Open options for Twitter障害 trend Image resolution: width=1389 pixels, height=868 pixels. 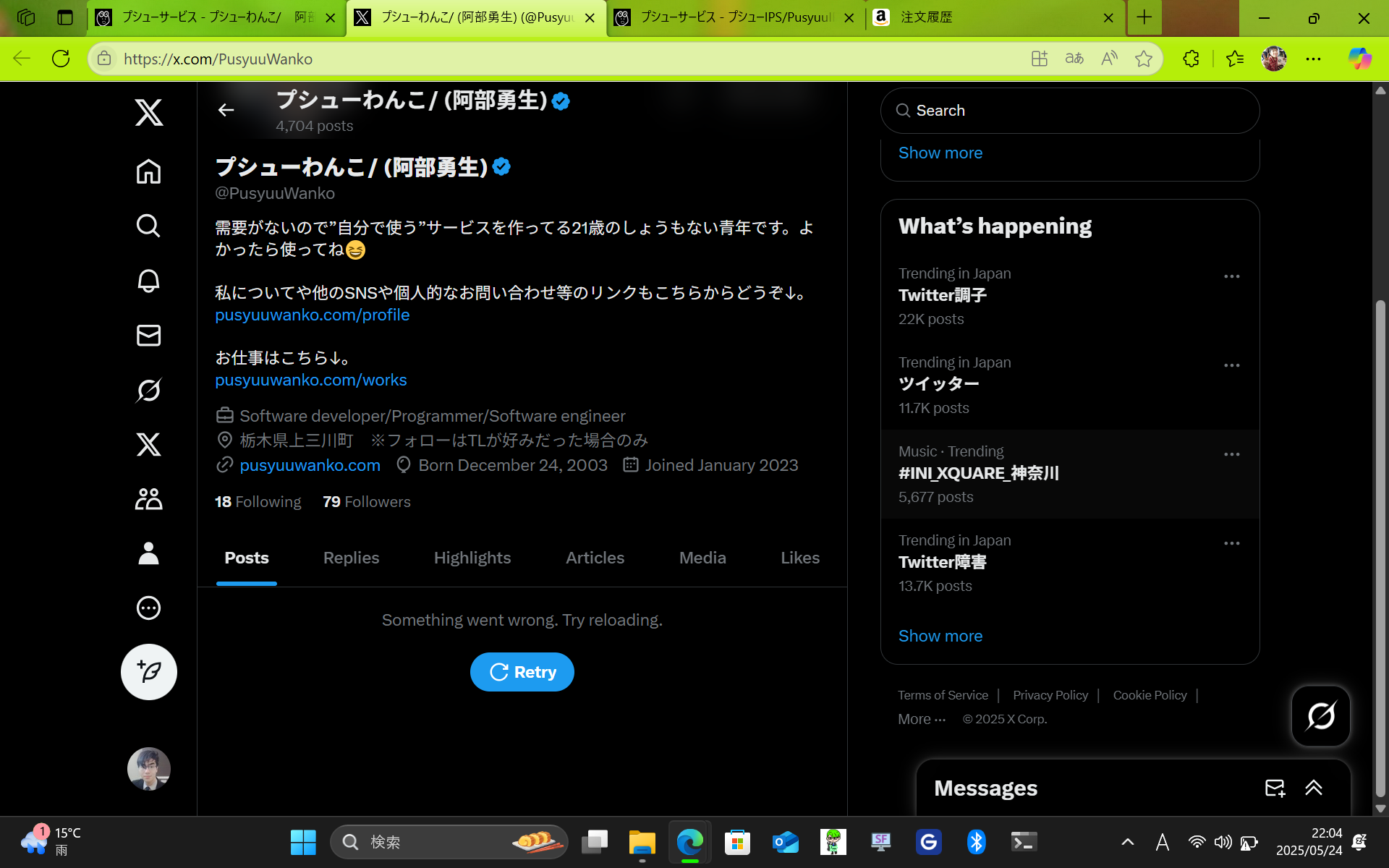tap(1232, 543)
